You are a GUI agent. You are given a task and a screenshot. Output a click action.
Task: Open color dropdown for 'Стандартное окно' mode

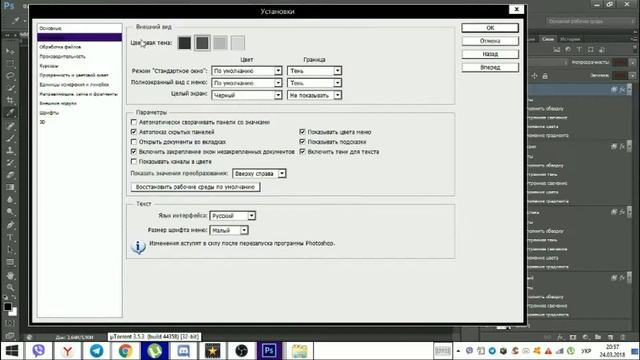247,71
